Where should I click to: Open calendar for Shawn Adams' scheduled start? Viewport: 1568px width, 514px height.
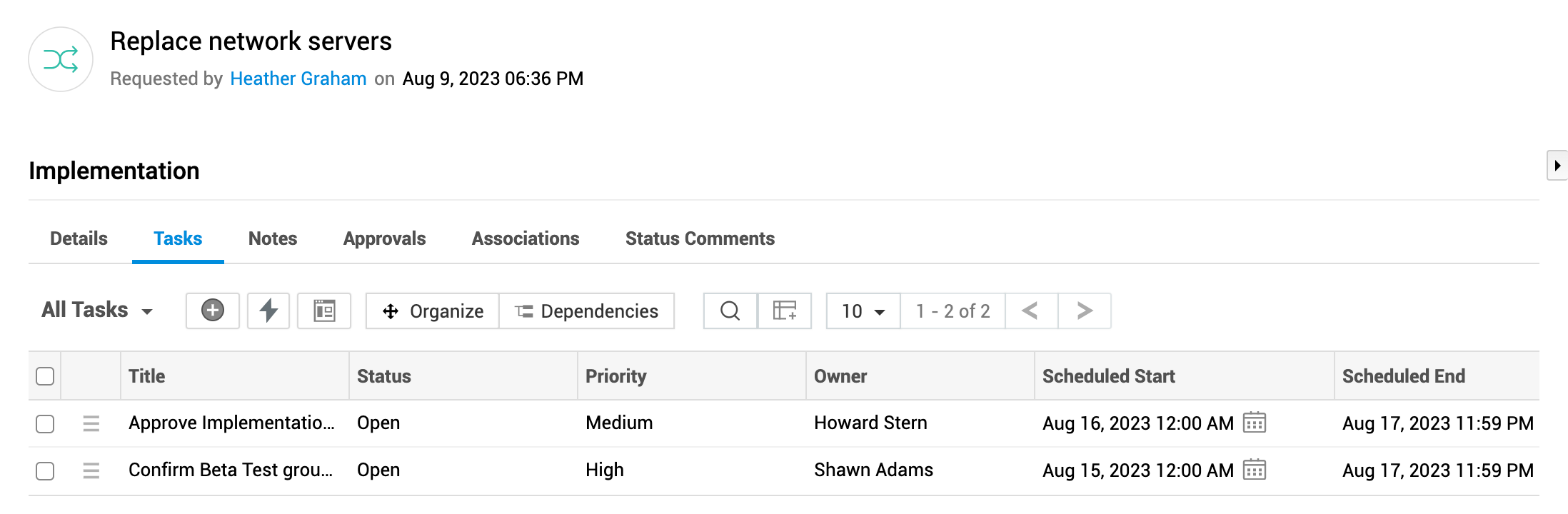click(1254, 470)
